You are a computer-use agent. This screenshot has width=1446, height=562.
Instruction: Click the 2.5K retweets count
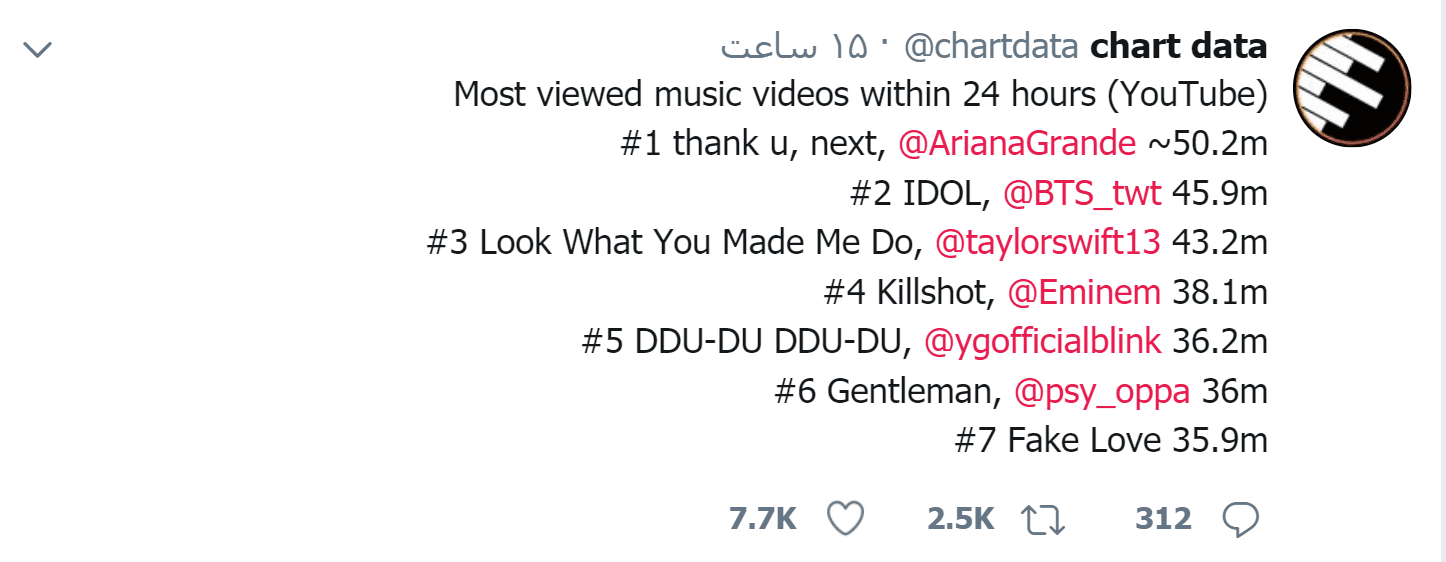point(961,518)
